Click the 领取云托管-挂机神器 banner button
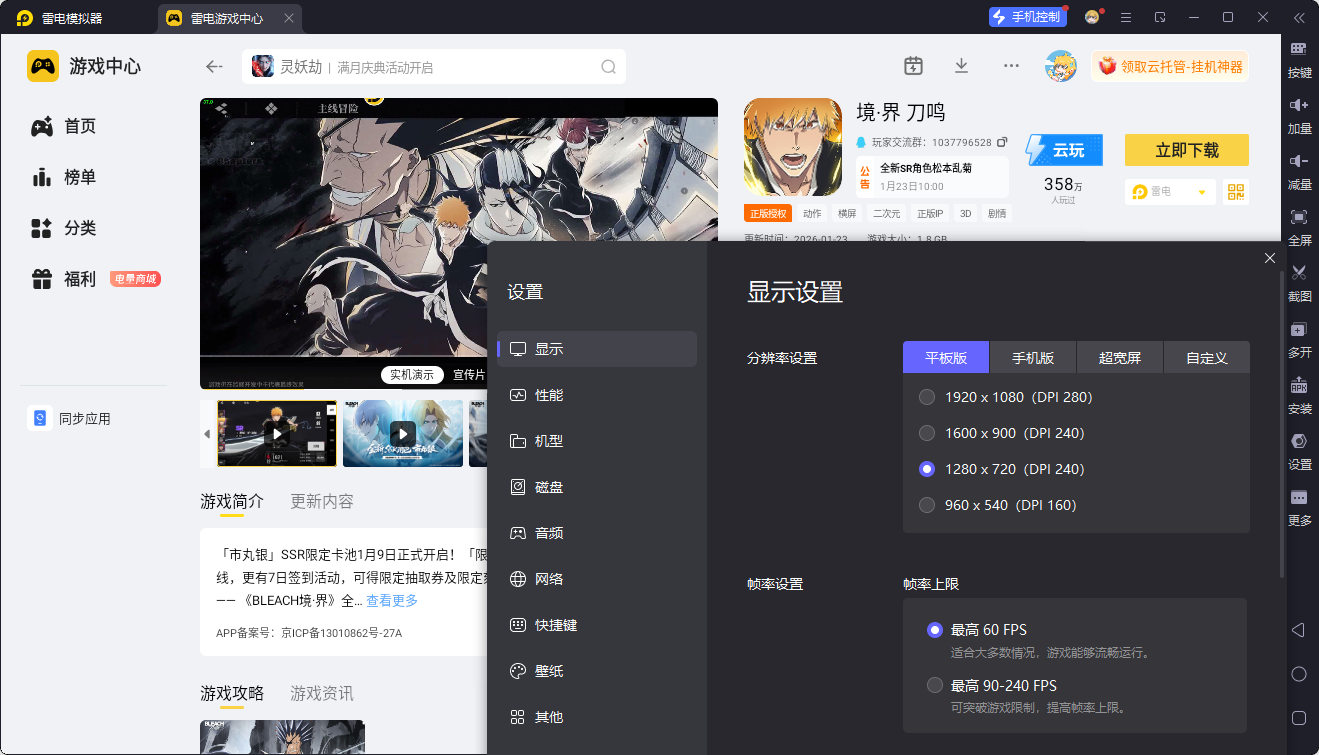1319x755 pixels. pyautogui.click(x=1170, y=67)
